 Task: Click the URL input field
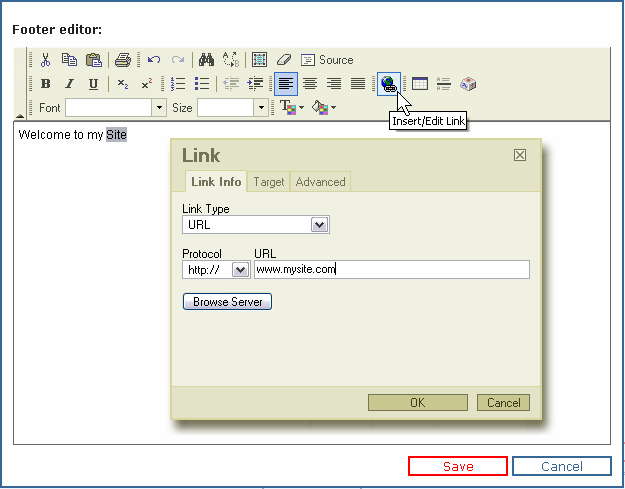coord(392,270)
